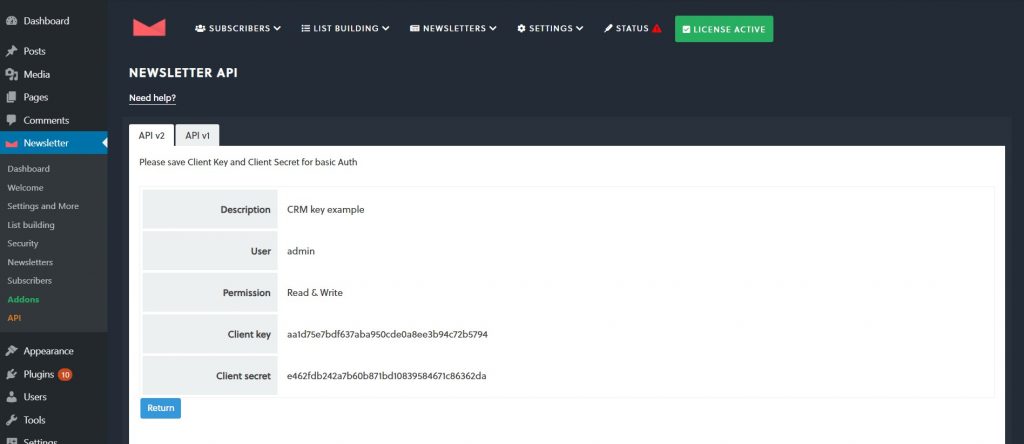Collapse the Newsletter sidebar menu arrow

click(104, 143)
